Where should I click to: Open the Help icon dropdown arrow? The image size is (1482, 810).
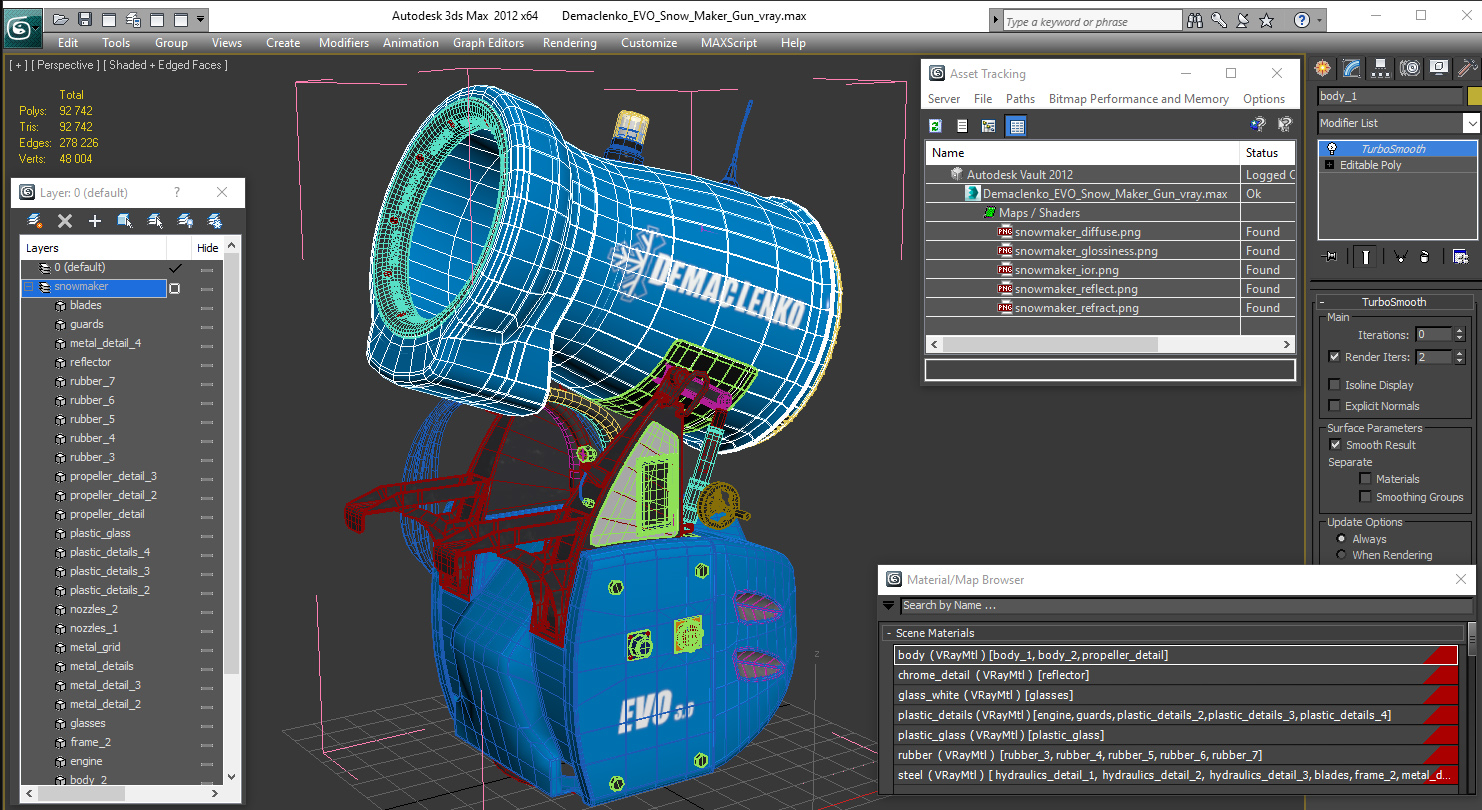1320,20
